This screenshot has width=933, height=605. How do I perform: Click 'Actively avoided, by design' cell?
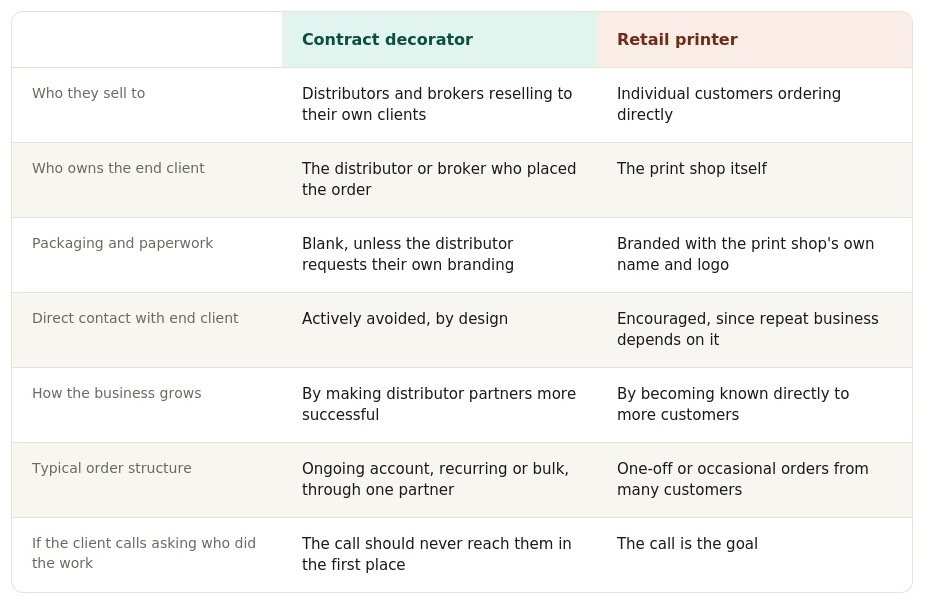click(405, 318)
